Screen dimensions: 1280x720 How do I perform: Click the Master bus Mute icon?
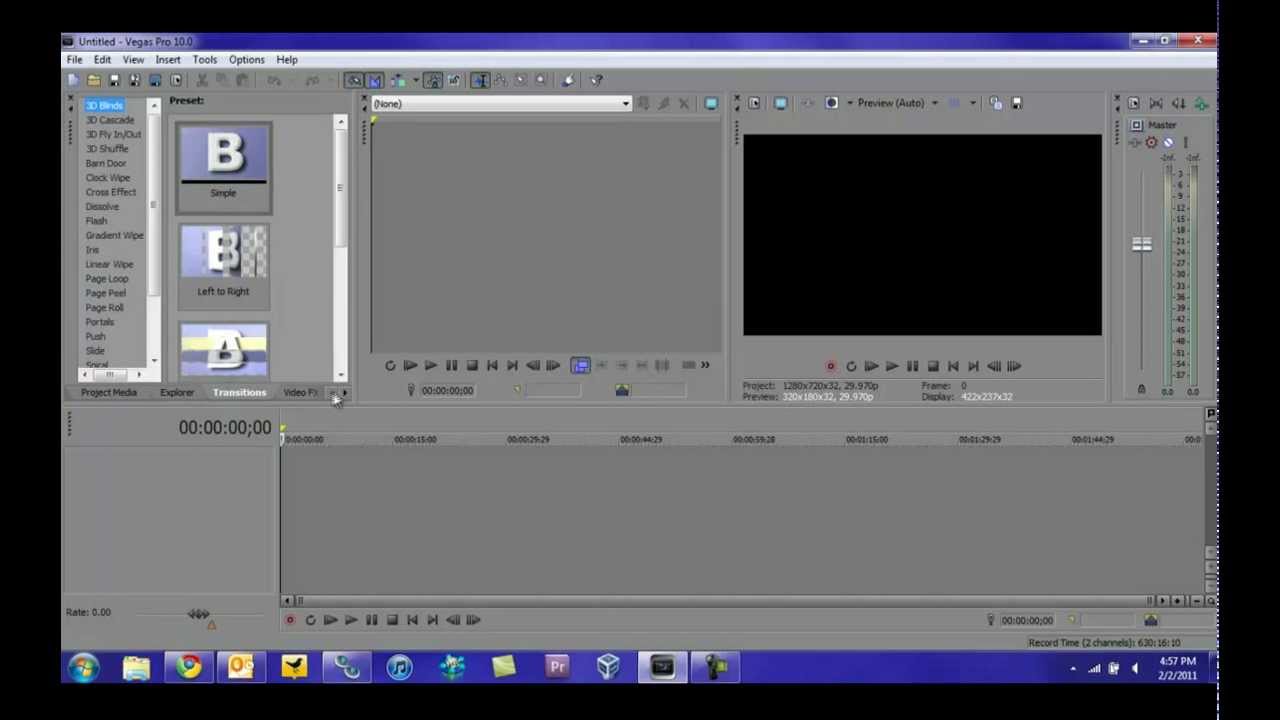click(x=1168, y=142)
